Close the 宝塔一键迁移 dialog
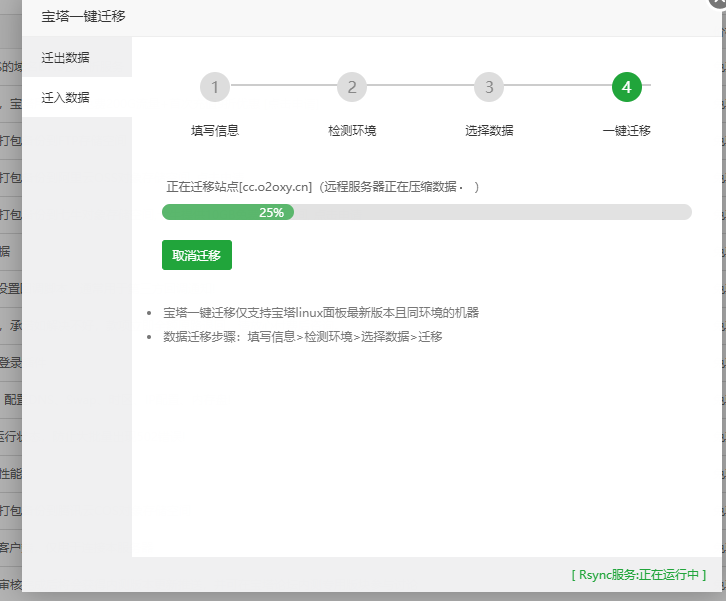726x601 pixels. [718, 2]
